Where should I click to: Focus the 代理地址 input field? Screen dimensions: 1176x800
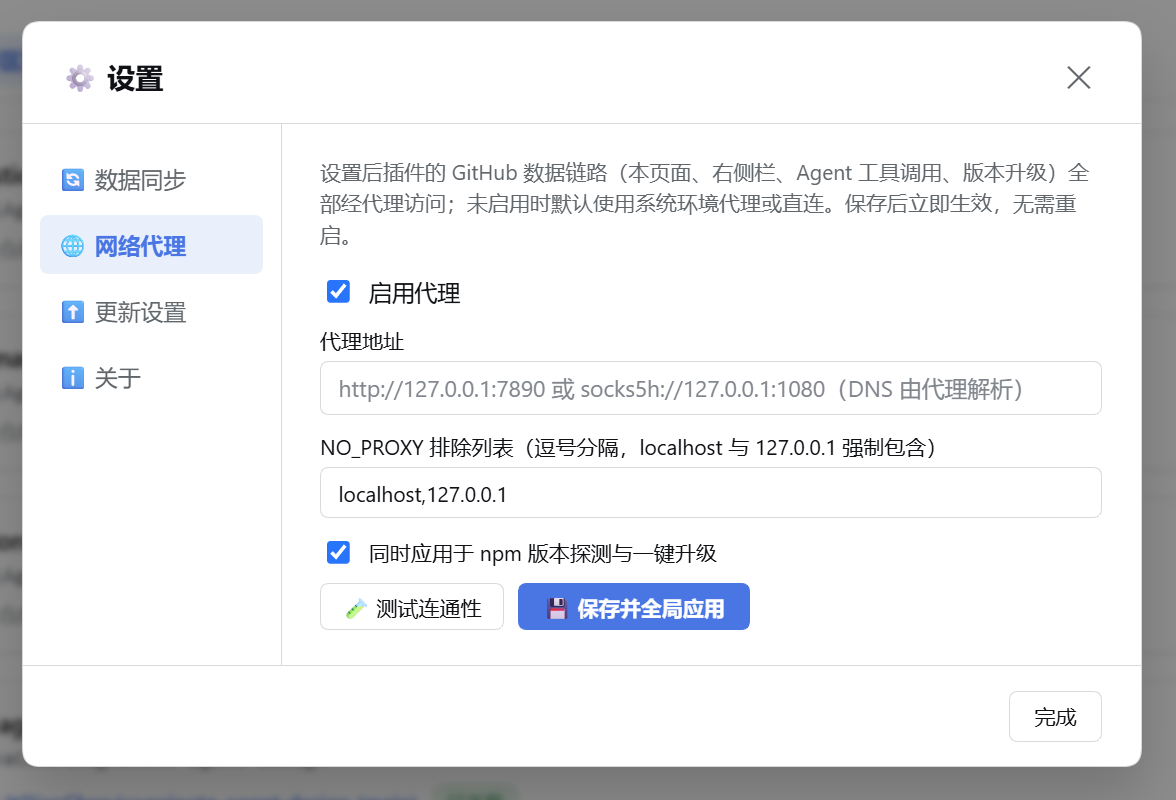pos(710,388)
